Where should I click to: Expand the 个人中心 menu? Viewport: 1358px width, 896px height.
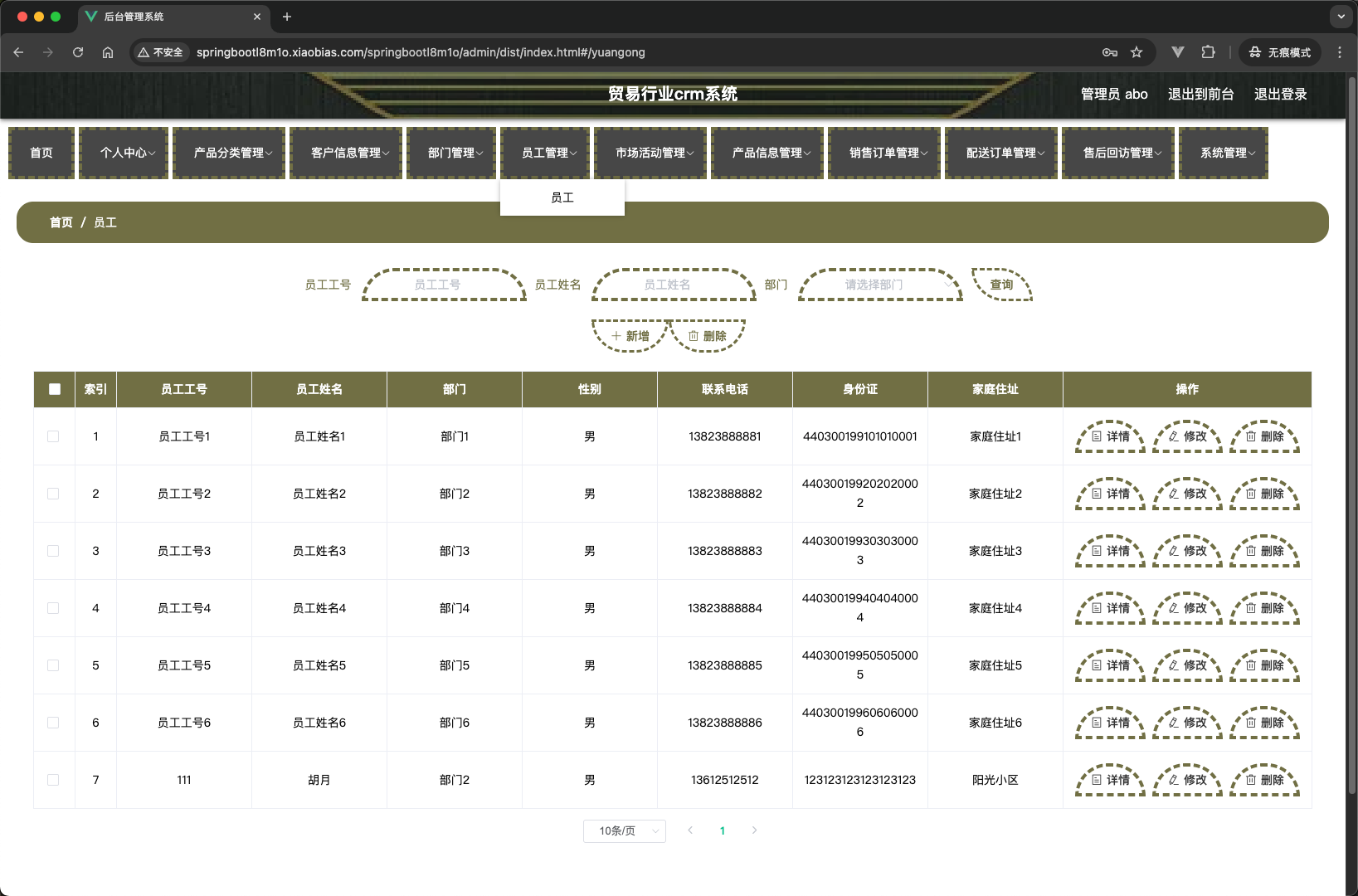click(124, 153)
